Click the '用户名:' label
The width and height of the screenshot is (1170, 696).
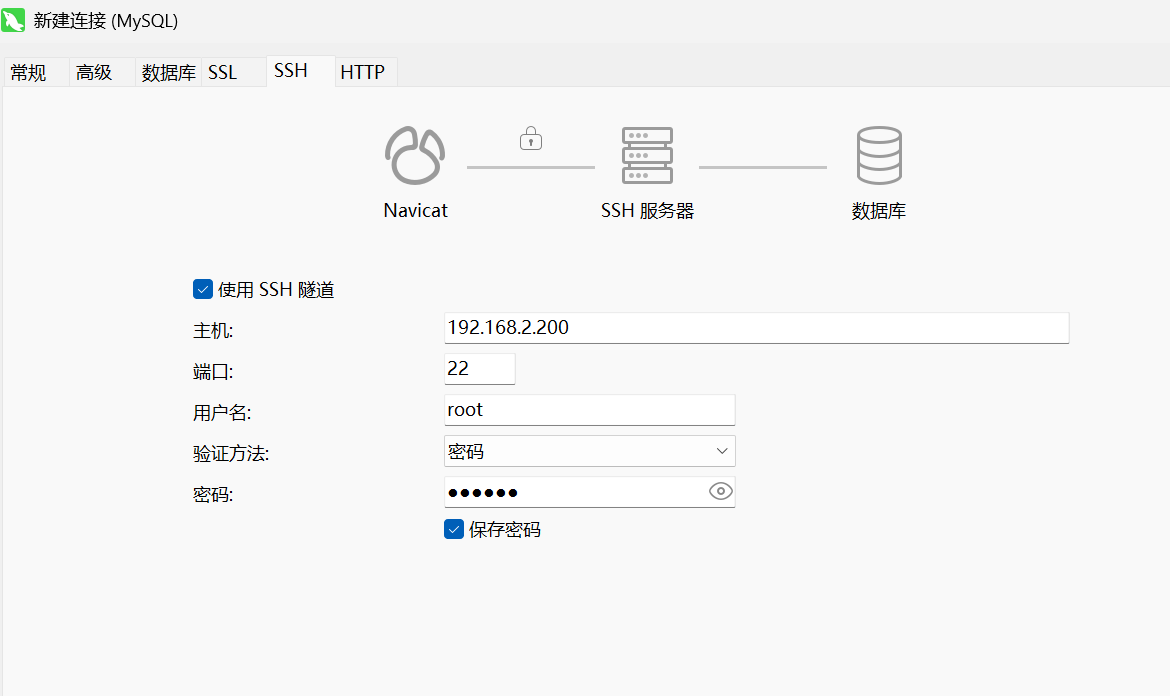pos(222,413)
